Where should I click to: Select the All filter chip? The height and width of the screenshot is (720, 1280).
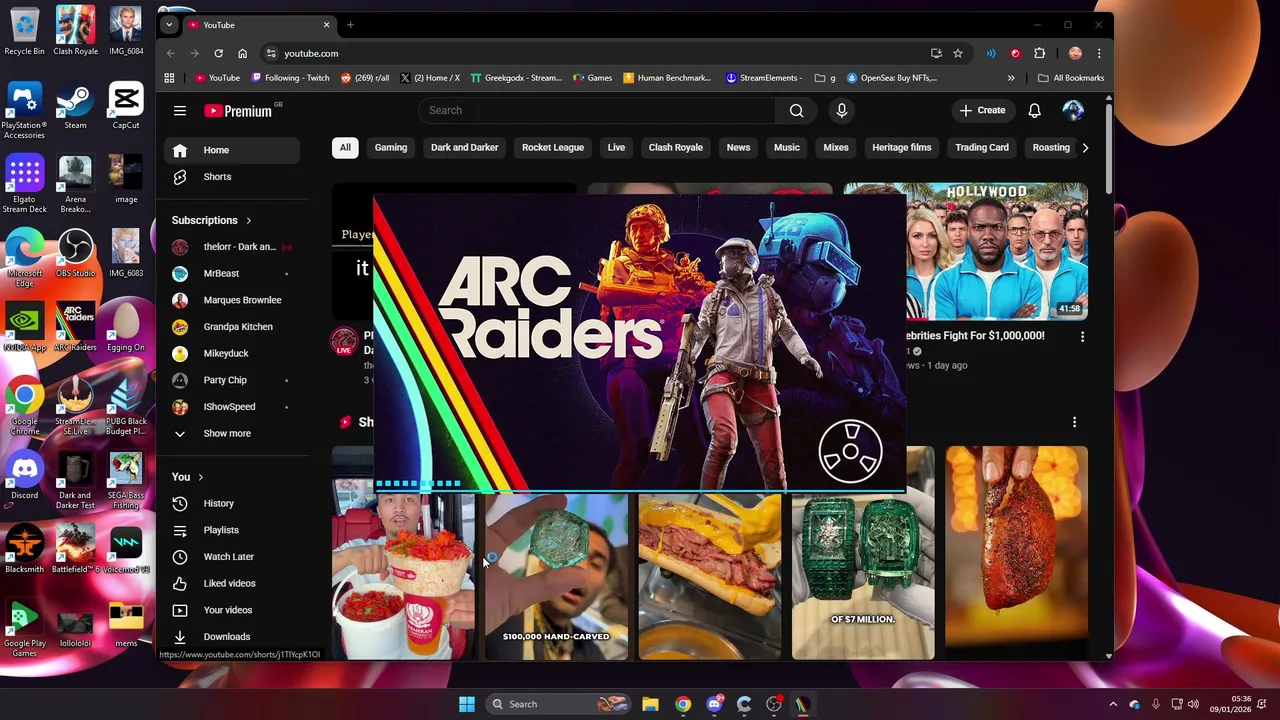tap(345, 148)
